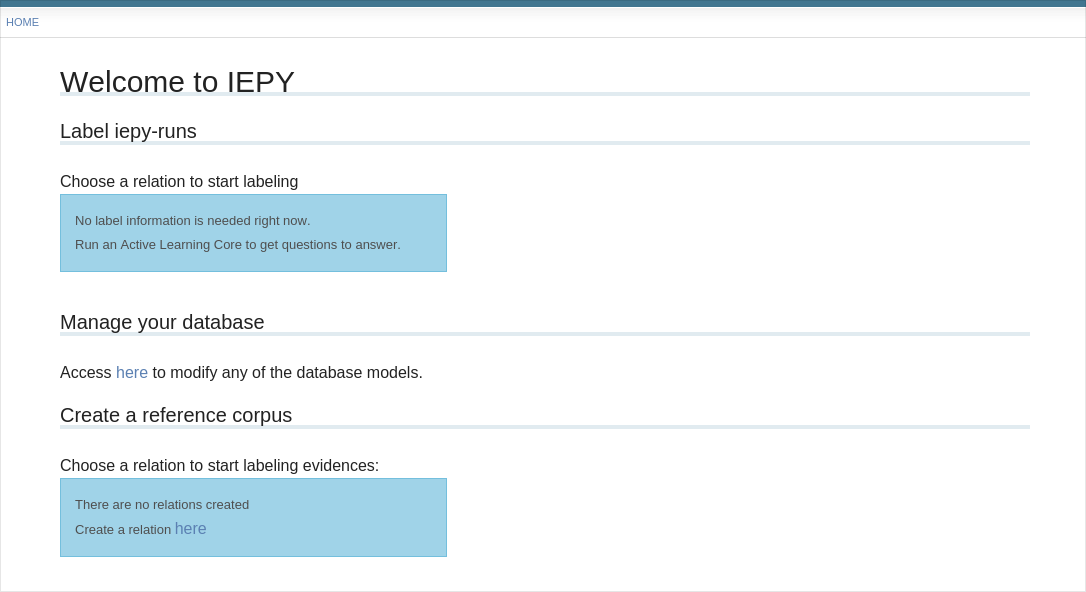The width and height of the screenshot is (1086, 592).
Task: Click the 'No label information is needed' message
Action: pos(192,221)
